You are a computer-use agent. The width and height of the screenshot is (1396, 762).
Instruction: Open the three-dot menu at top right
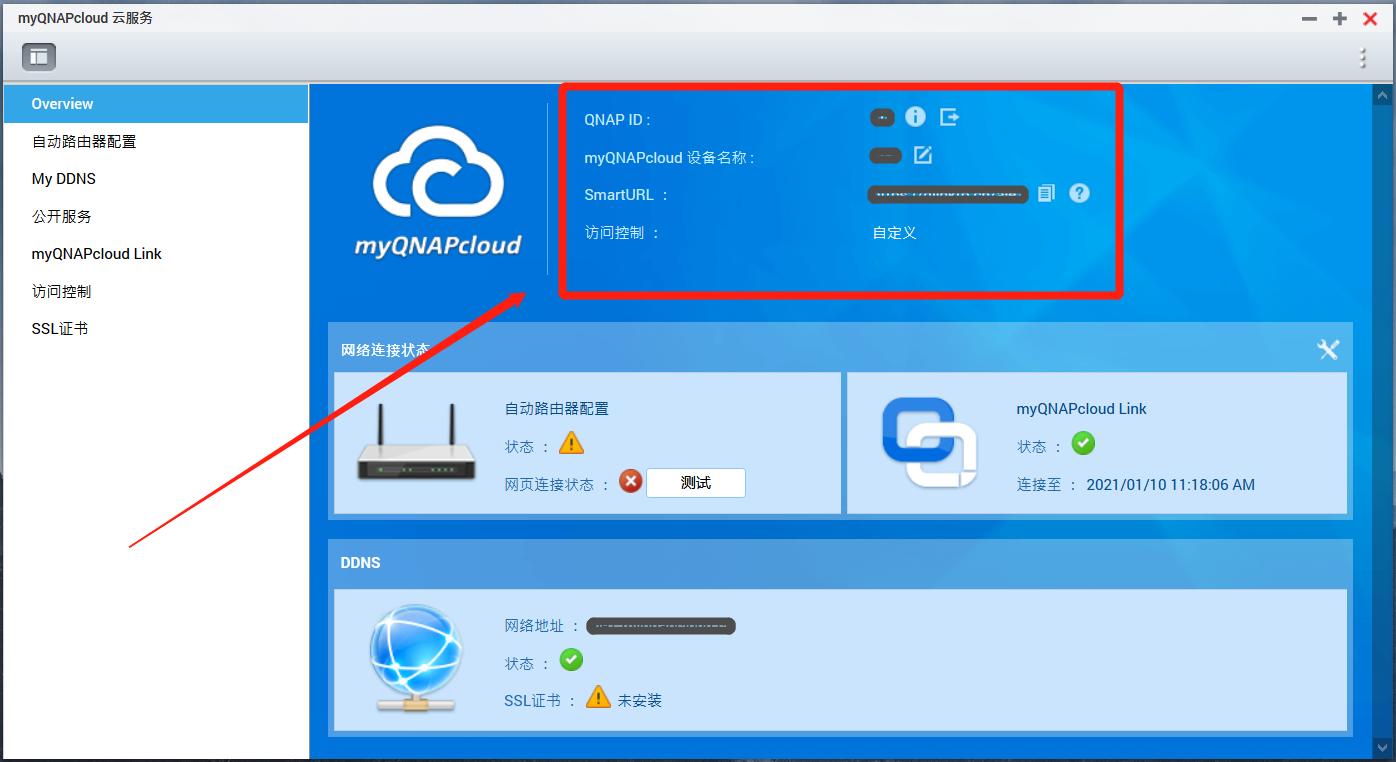coord(1362,57)
